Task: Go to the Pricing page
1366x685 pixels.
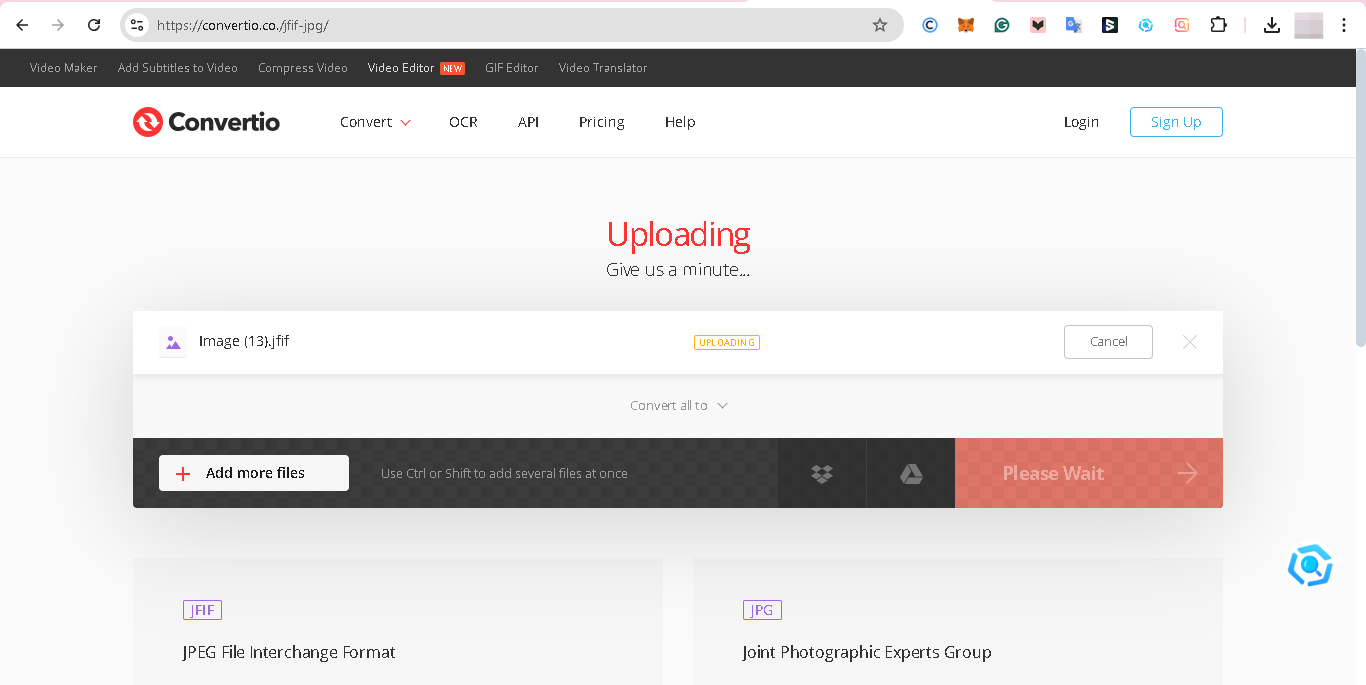Action: (601, 121)
